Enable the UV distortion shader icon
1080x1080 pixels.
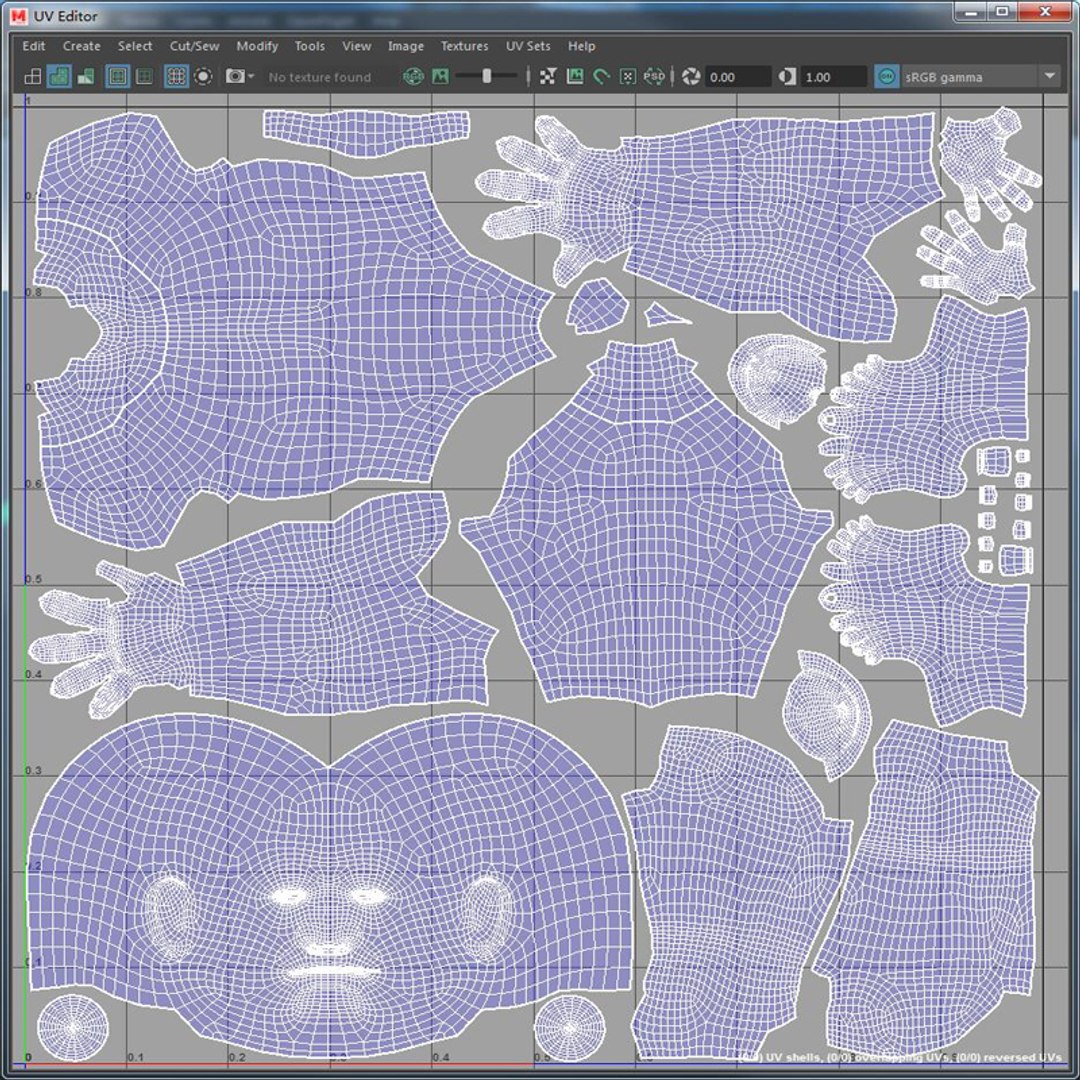click(86, 76)
